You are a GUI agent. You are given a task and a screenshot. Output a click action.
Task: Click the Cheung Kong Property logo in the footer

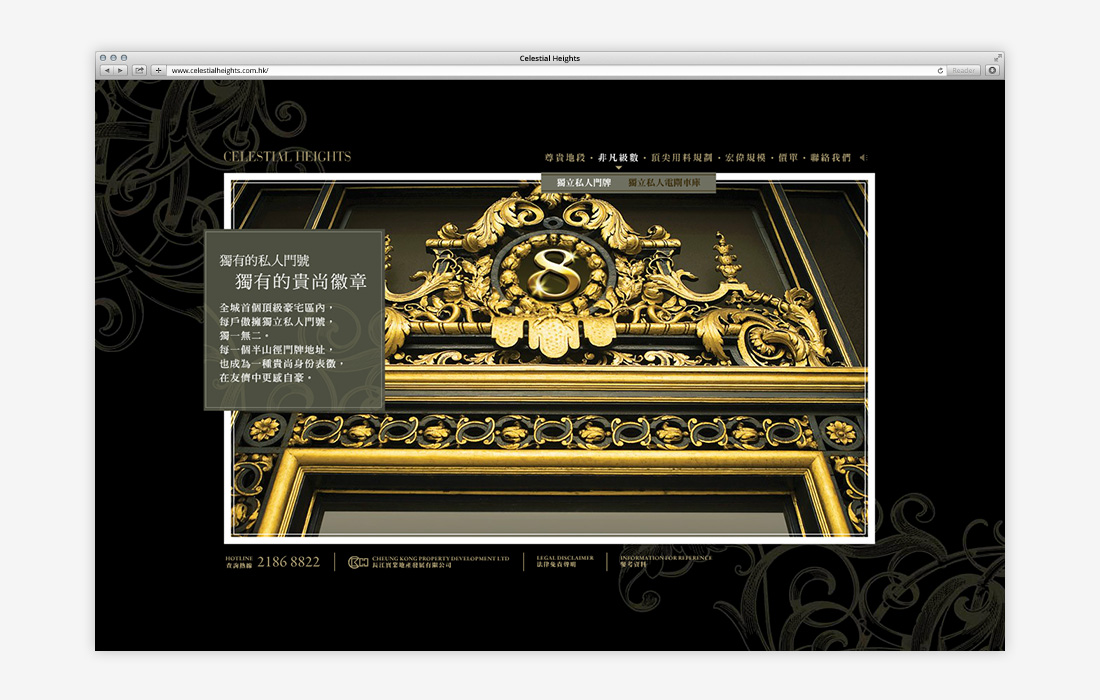[x=358, y=562]
